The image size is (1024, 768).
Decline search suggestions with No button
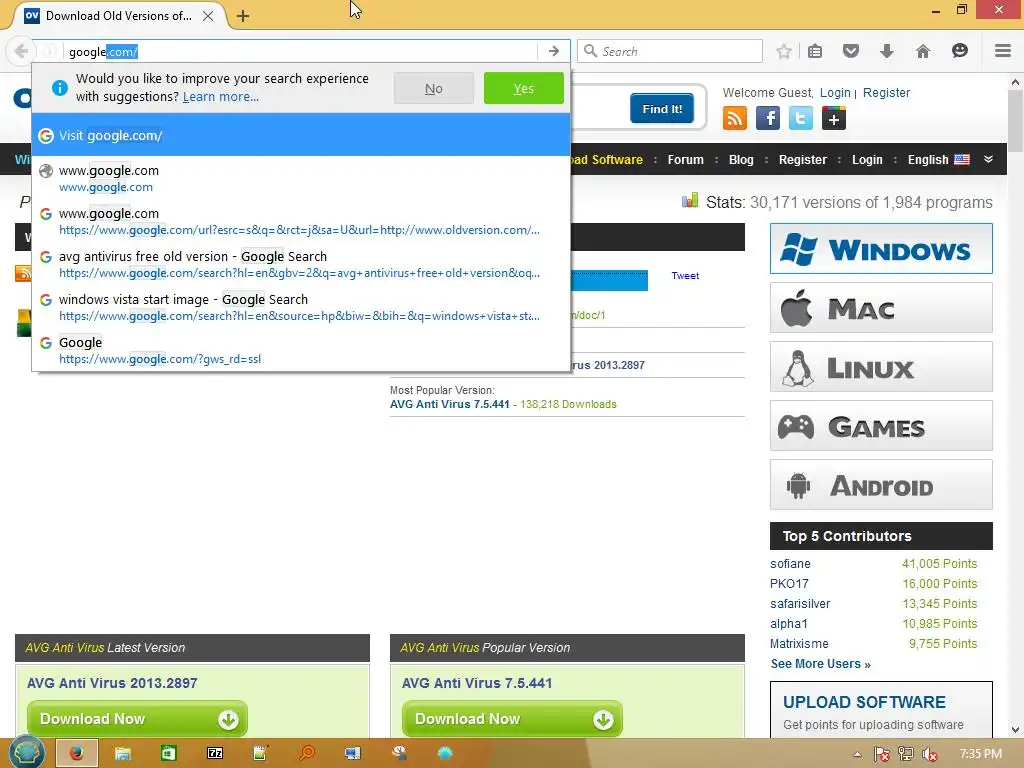(x=434, y=88)
